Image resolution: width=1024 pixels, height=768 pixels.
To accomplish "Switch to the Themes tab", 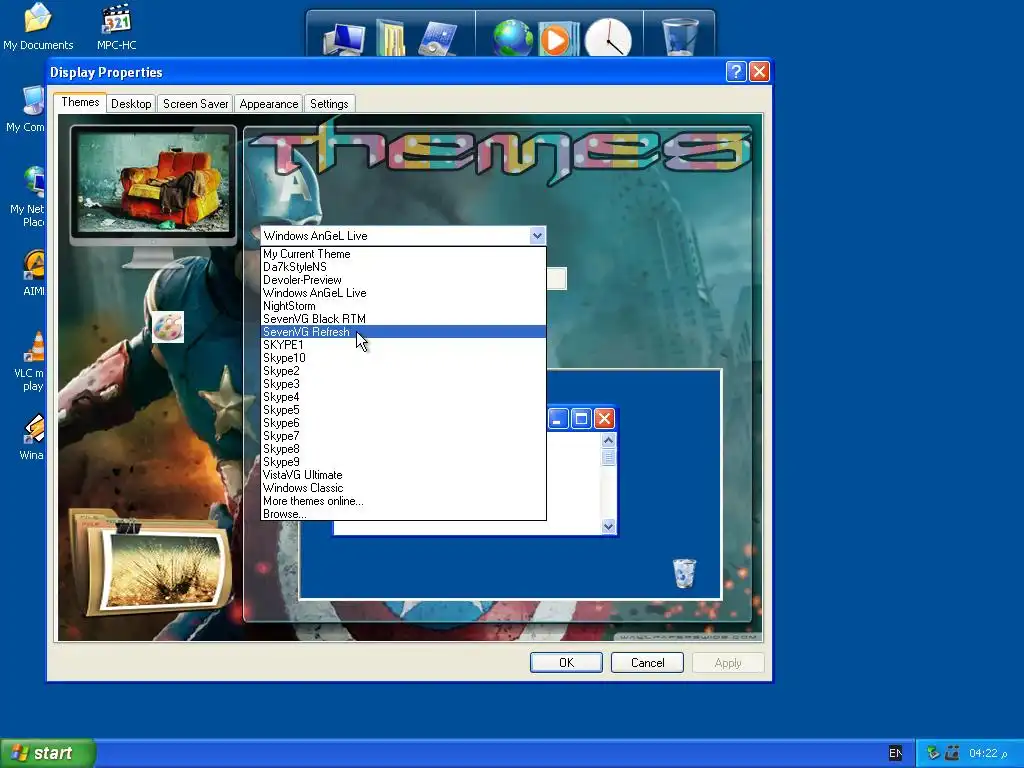I will pyautogui.click(x=80, y=103).
